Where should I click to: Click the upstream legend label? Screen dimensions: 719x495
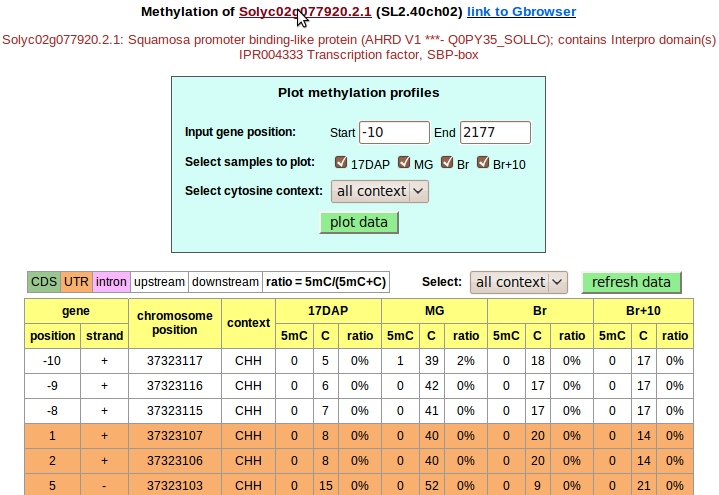159,282
